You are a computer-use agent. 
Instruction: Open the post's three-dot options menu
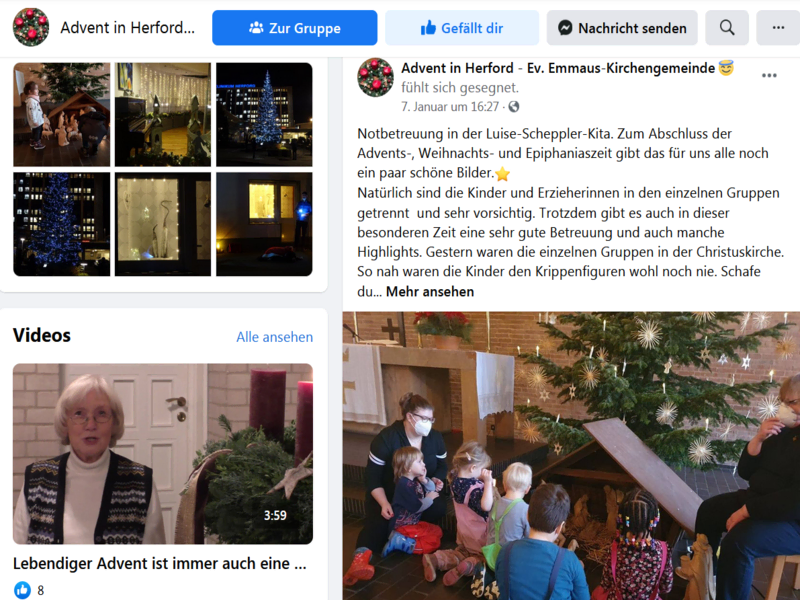tap(769, 76)
